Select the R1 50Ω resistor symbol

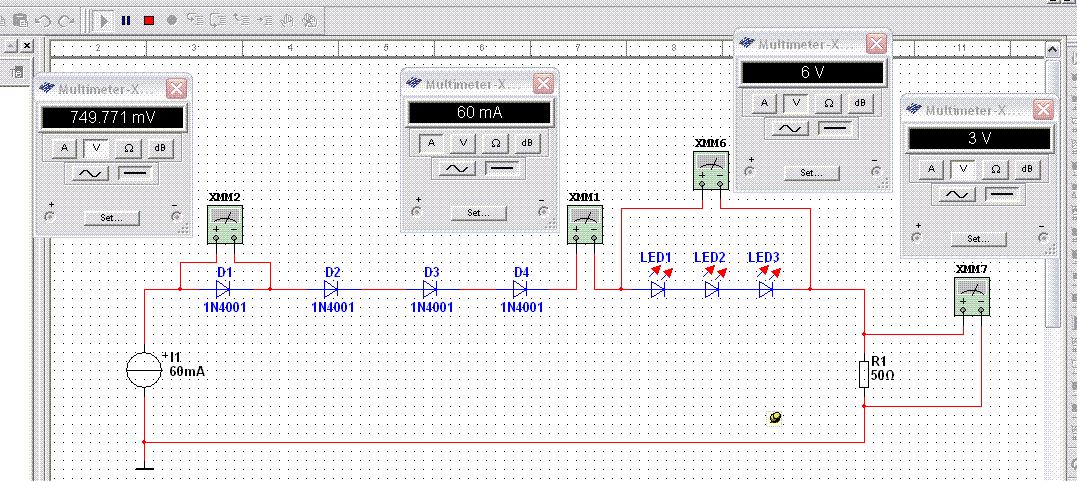[x=865, y=372]
